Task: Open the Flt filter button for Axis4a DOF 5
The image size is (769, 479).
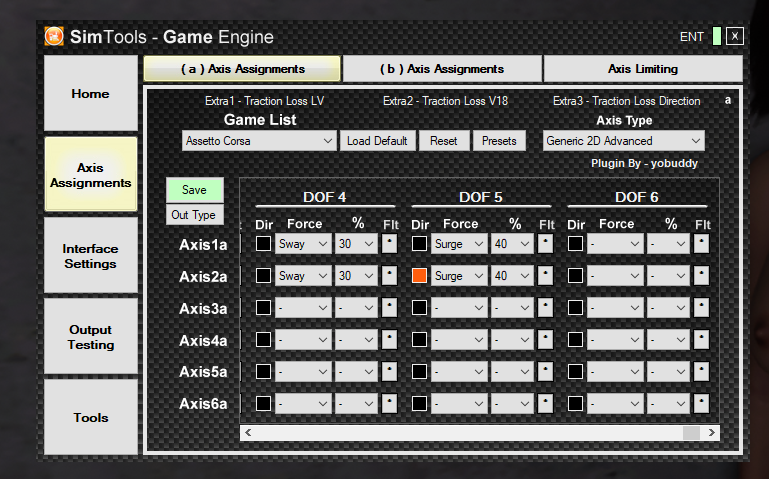Action: pyautogui.click(x=545, y=339)
